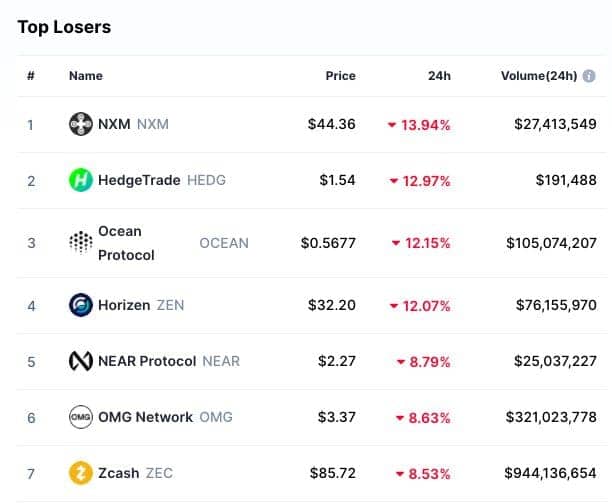This screenshot has width=612, height=504.
Task: Click the green HedgeTrade logo icon
Action: 81,180
